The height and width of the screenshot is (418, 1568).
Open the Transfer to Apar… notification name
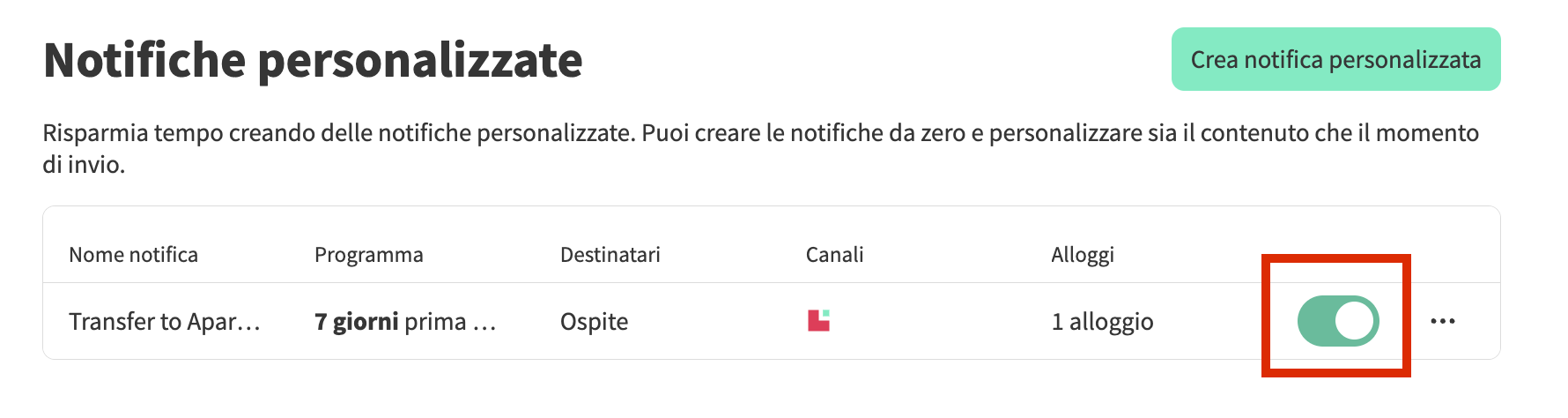click(165, 322)
